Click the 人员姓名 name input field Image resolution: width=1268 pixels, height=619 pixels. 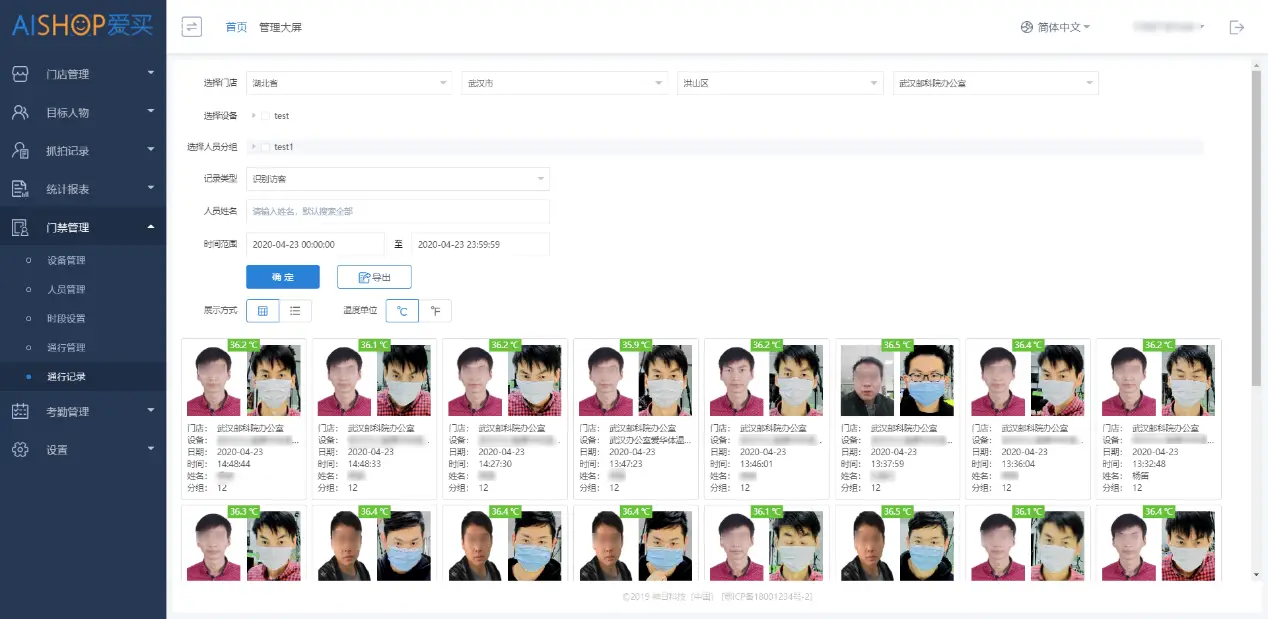398,211
